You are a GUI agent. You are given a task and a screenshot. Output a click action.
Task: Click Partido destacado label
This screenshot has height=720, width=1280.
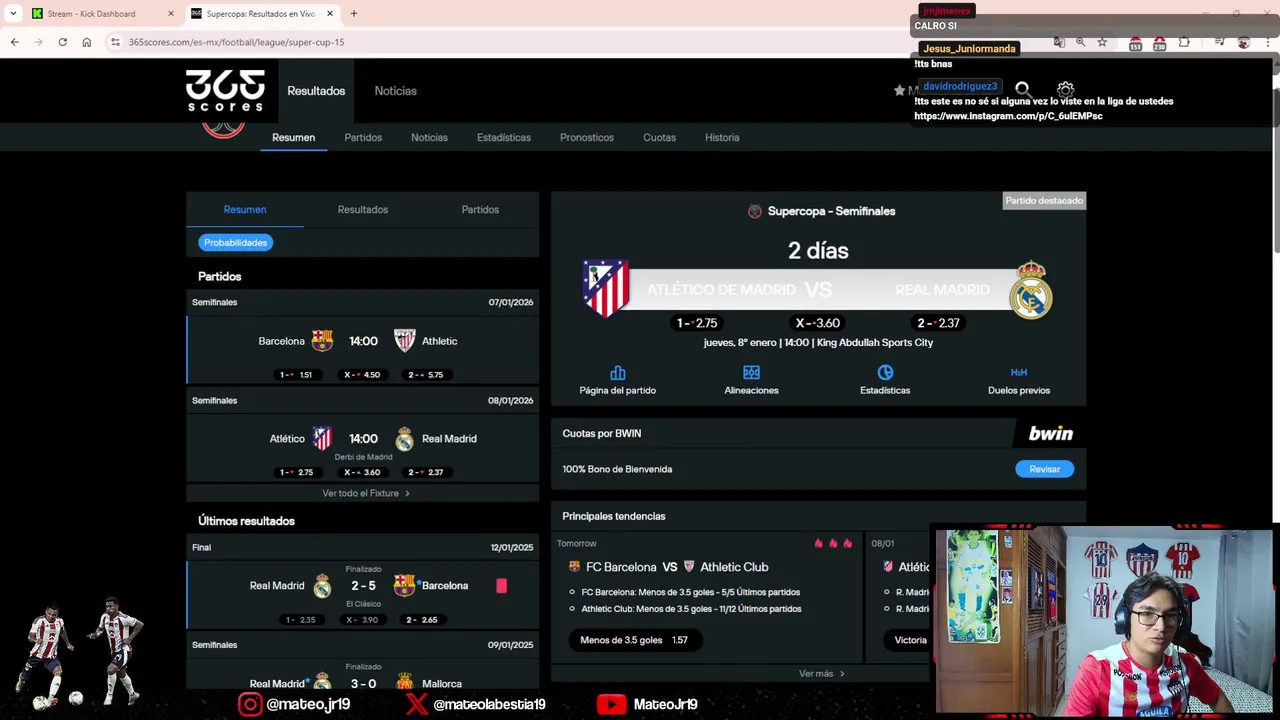tap(1044, 201)
